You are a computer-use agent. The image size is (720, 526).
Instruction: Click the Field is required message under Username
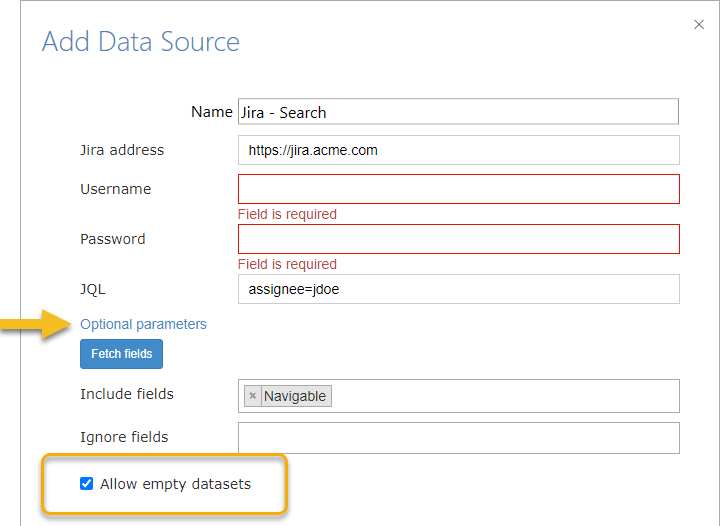pyautogui.click(x=287, y=214)
